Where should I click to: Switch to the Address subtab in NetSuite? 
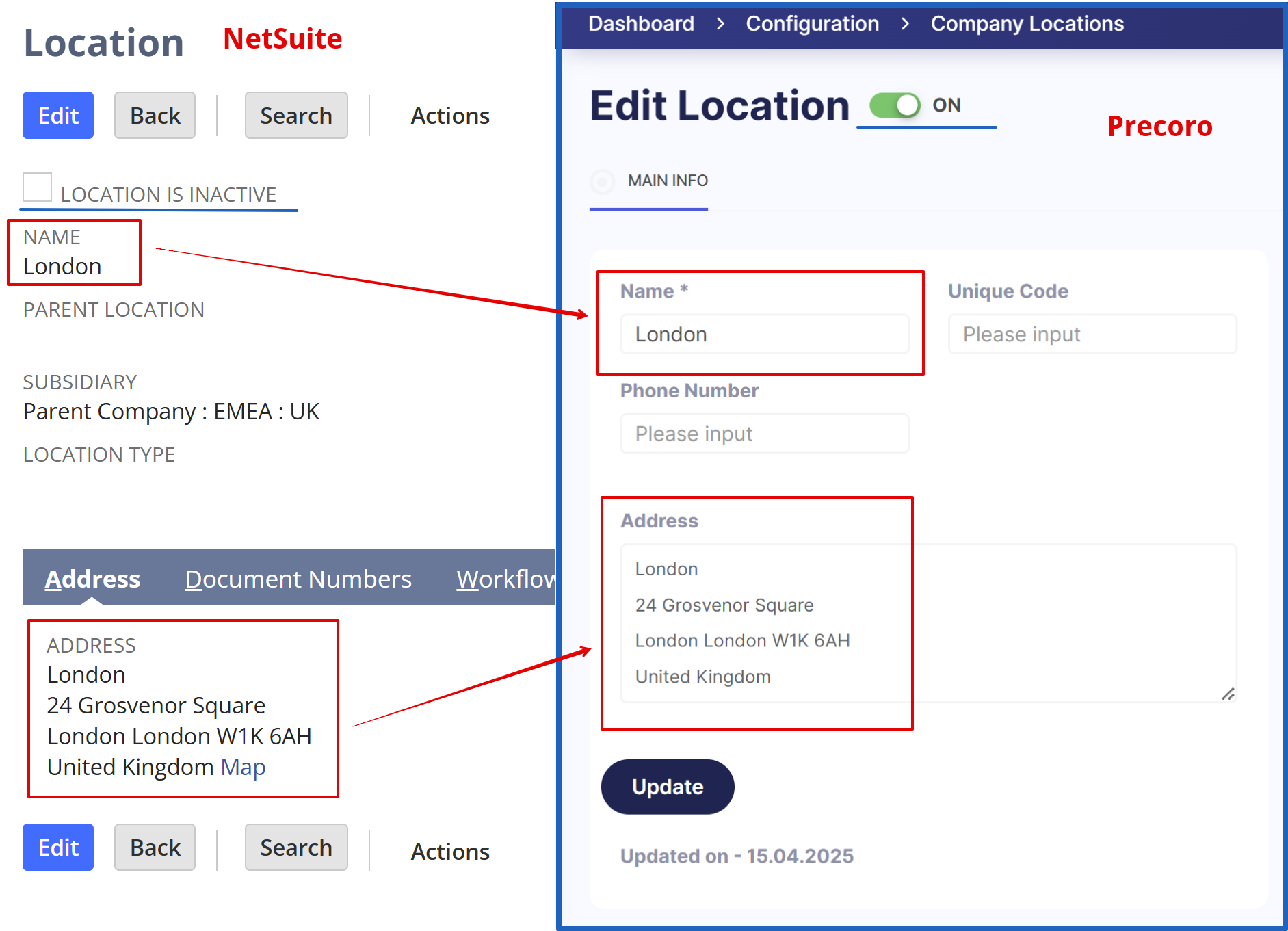[92, 579]
